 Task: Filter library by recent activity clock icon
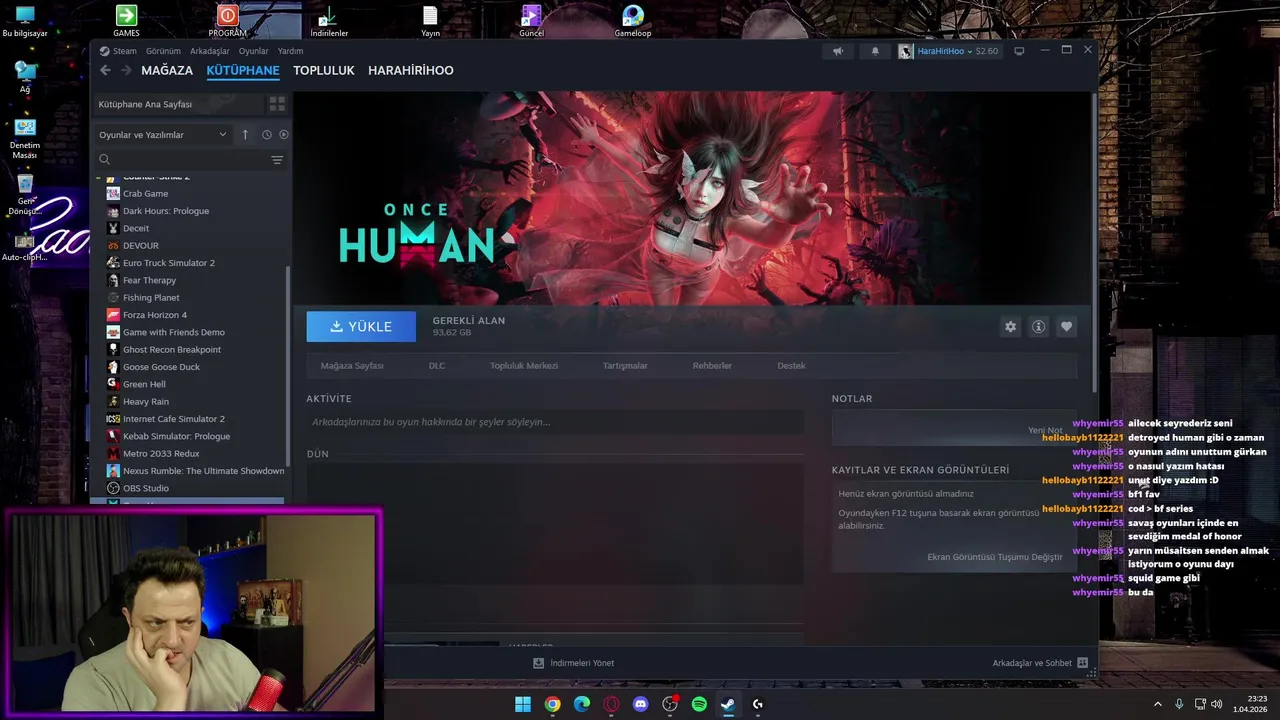point(267,134)
